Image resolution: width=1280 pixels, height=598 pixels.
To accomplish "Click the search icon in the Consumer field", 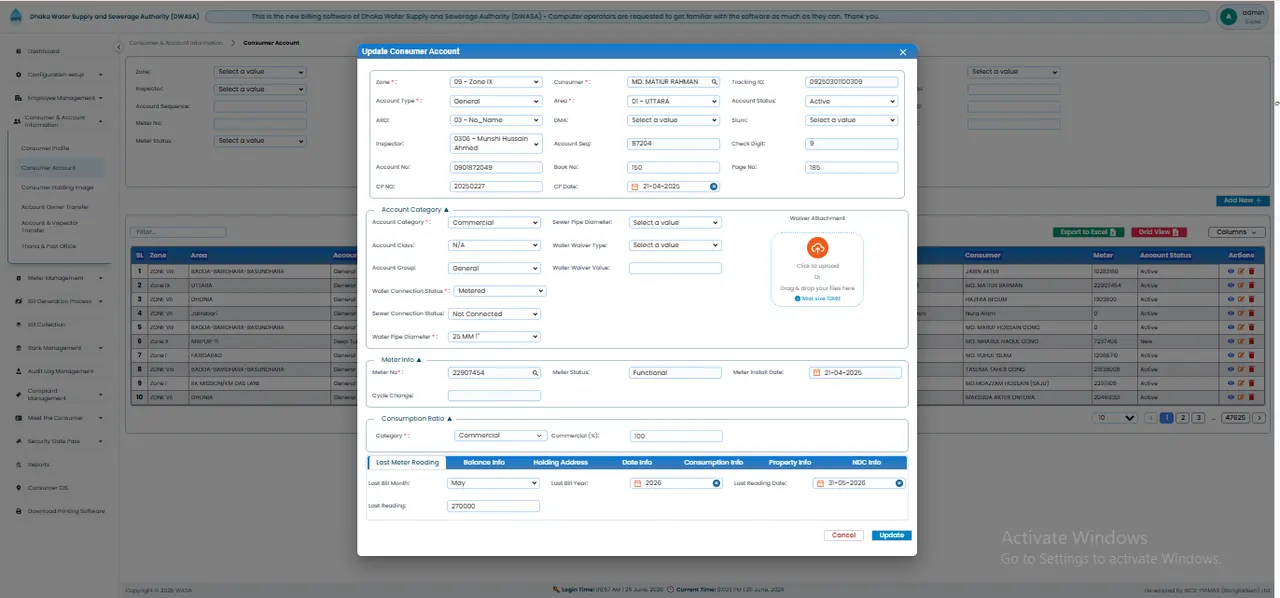I will (x=714, y=82).
